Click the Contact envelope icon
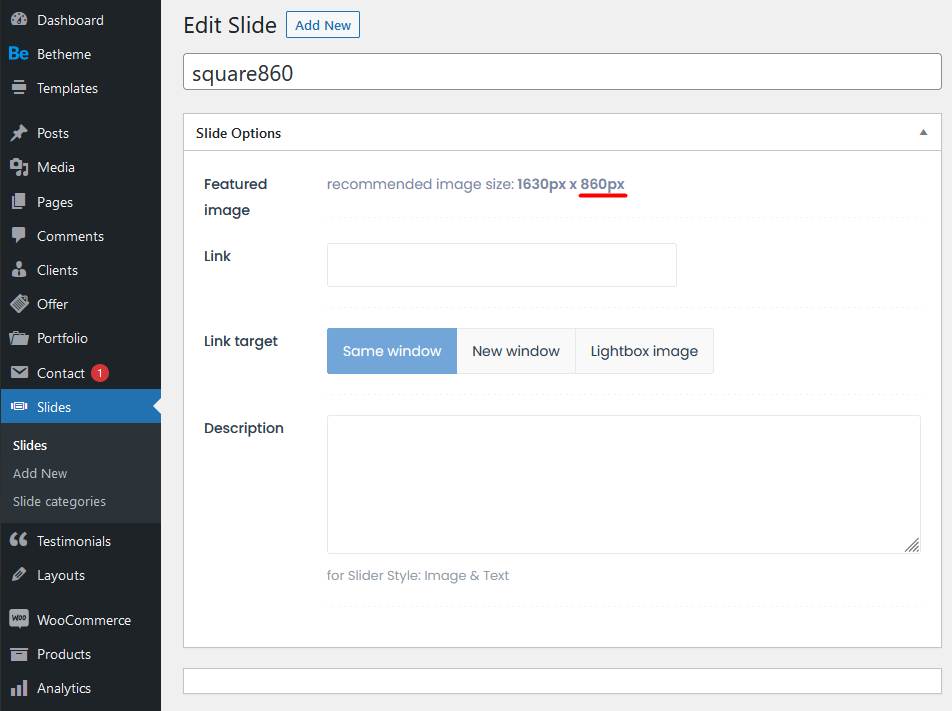This screenshot has height=711, width=952. click(19, 373)
